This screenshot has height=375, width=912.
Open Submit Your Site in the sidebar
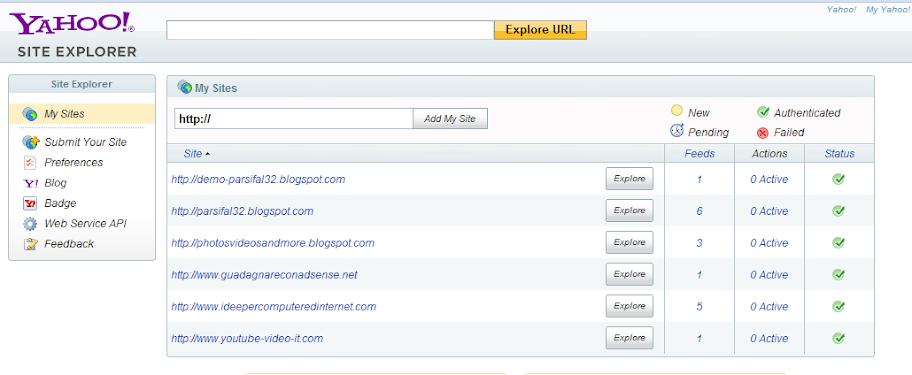click(86, 142)
